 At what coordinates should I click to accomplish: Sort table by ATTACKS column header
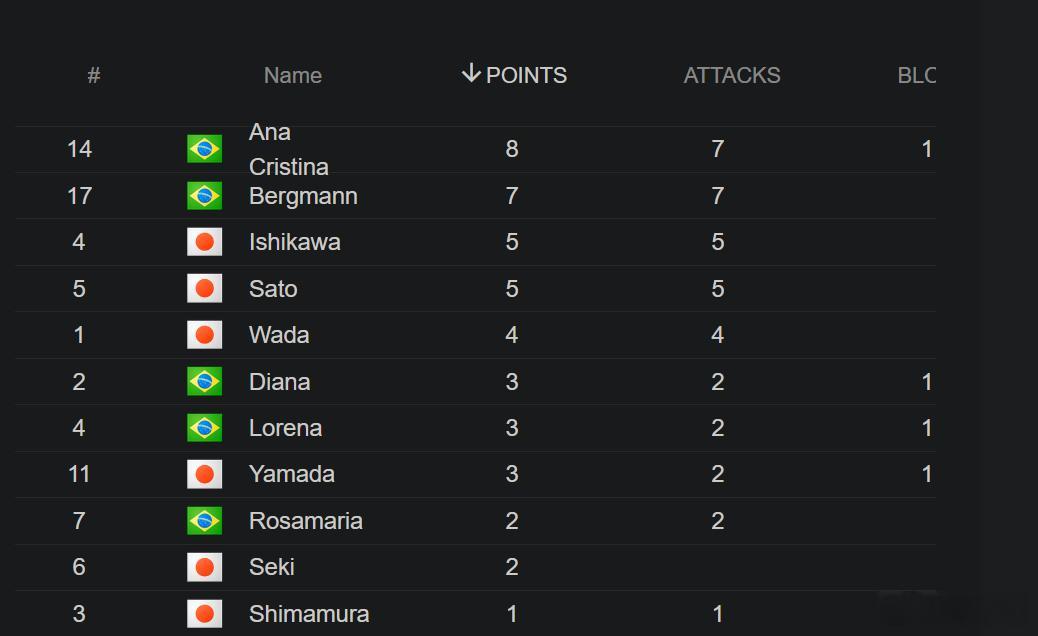pos(731,75)
